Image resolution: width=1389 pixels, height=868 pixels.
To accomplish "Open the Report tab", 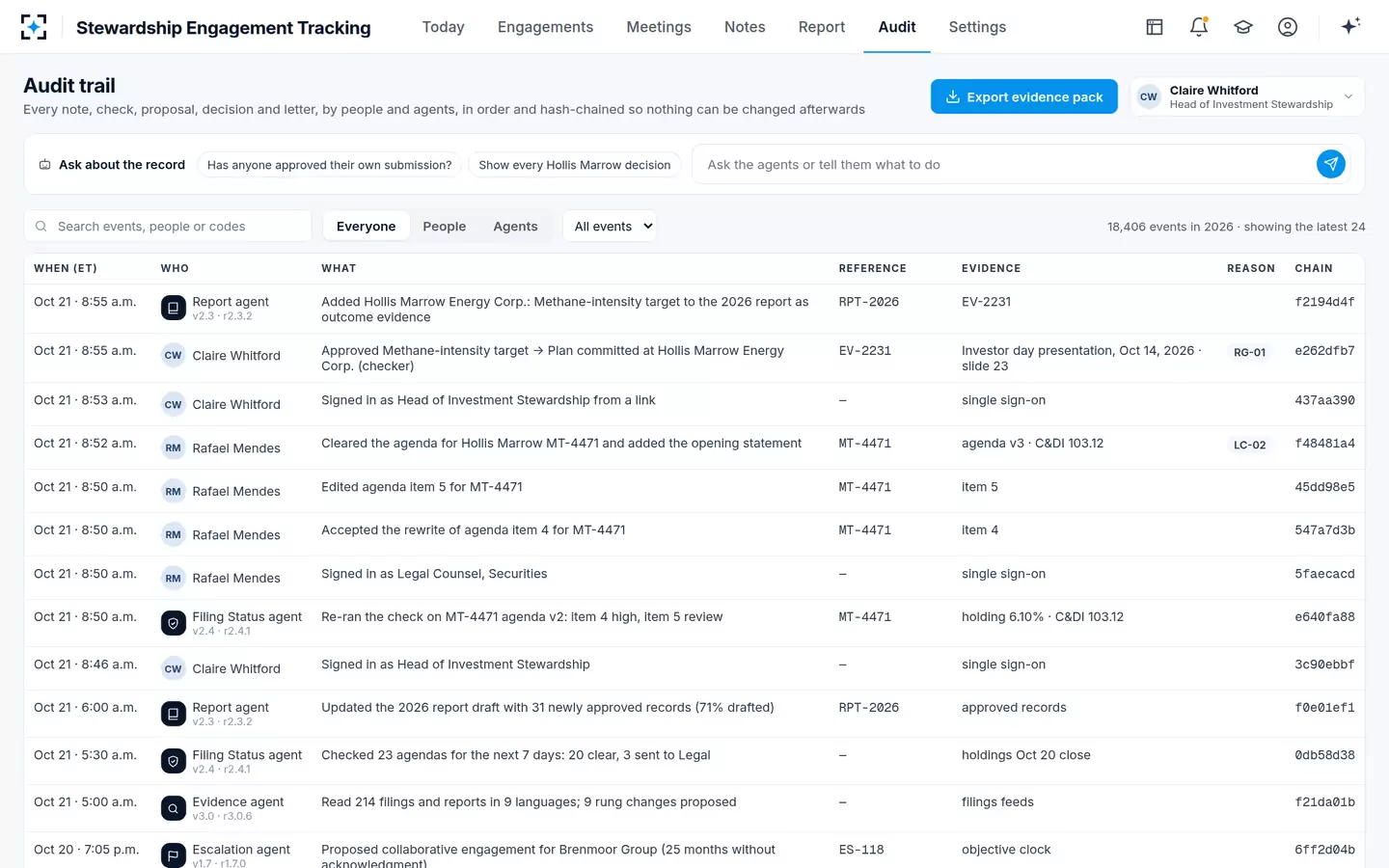I will pos(822,27).
